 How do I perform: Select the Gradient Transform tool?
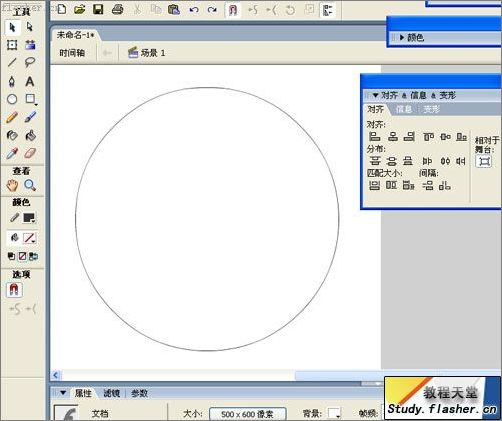[30, 45]
